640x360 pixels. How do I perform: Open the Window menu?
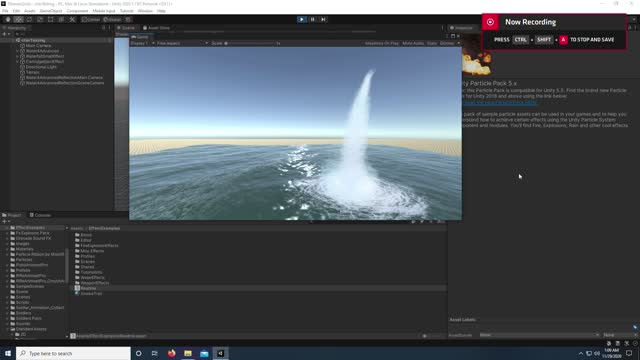pyautogui.click(x=145, y=11)
